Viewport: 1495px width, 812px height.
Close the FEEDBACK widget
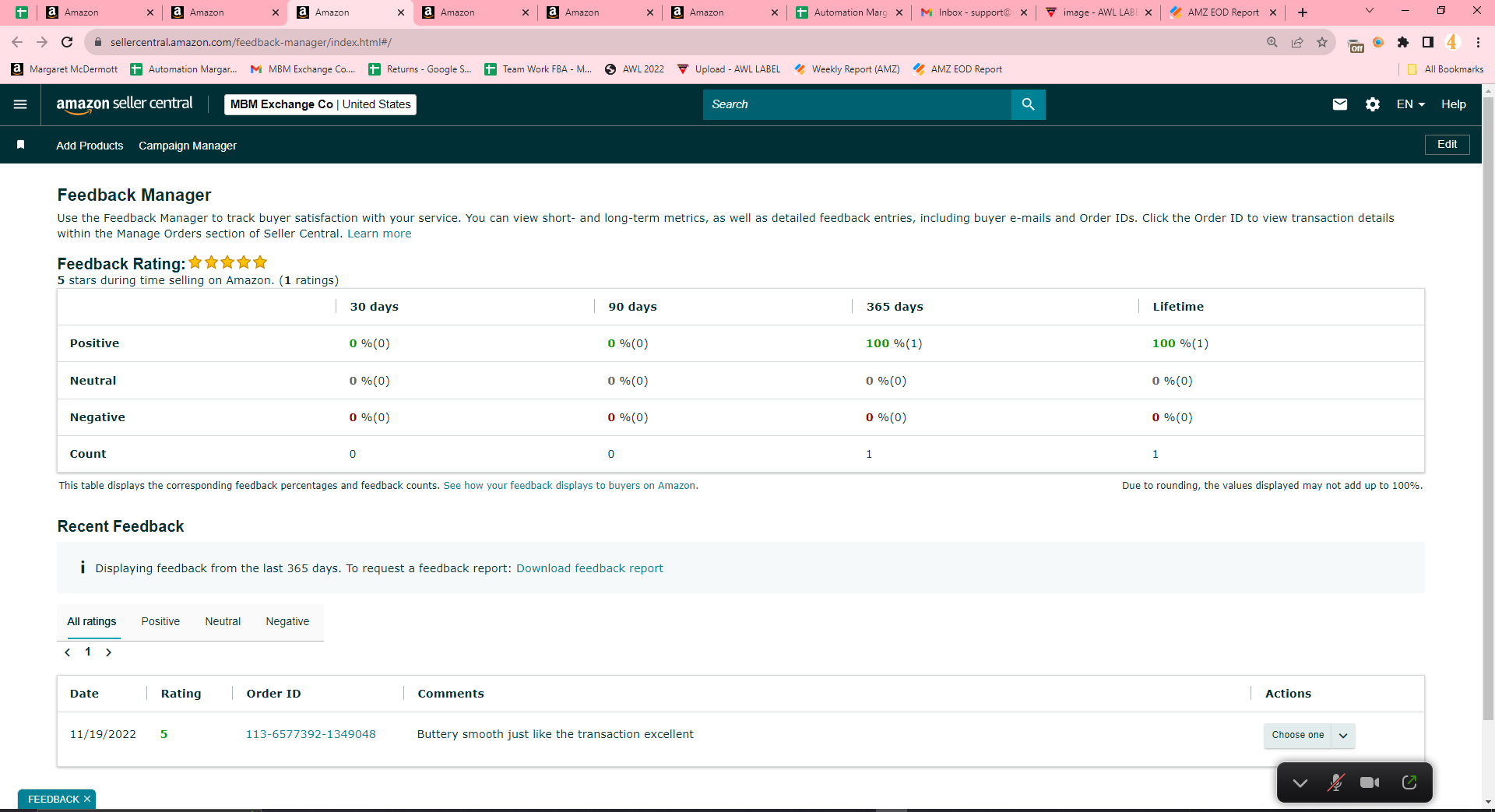(87, 799)
